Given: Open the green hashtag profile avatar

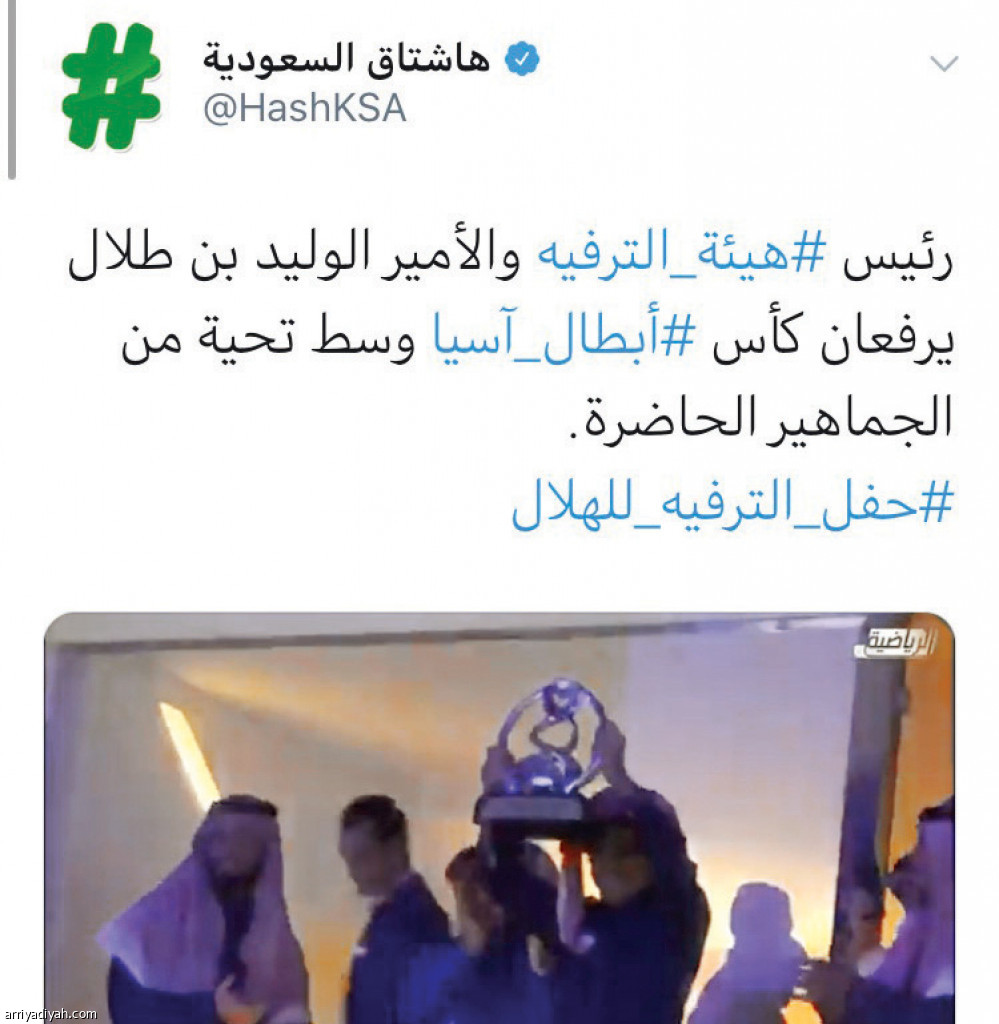Looking at the screenshot, I should pos(111,86).
